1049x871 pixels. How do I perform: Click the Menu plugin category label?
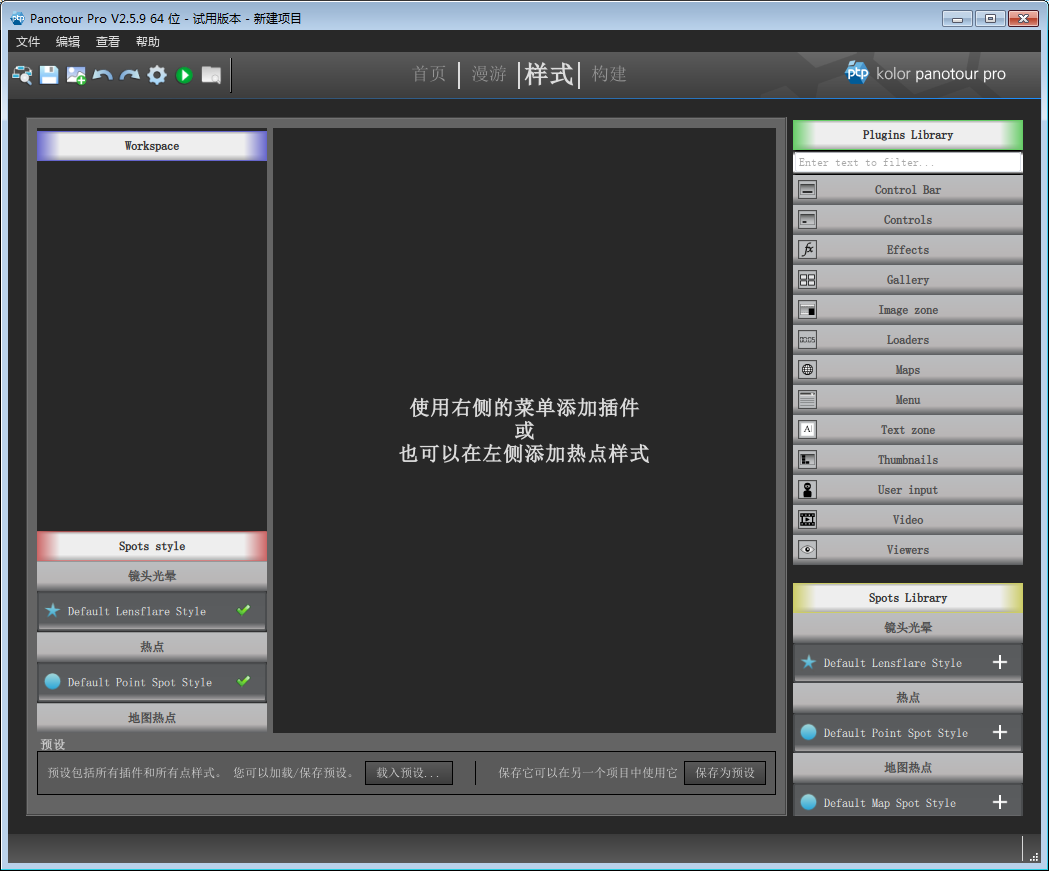point(908,399)
